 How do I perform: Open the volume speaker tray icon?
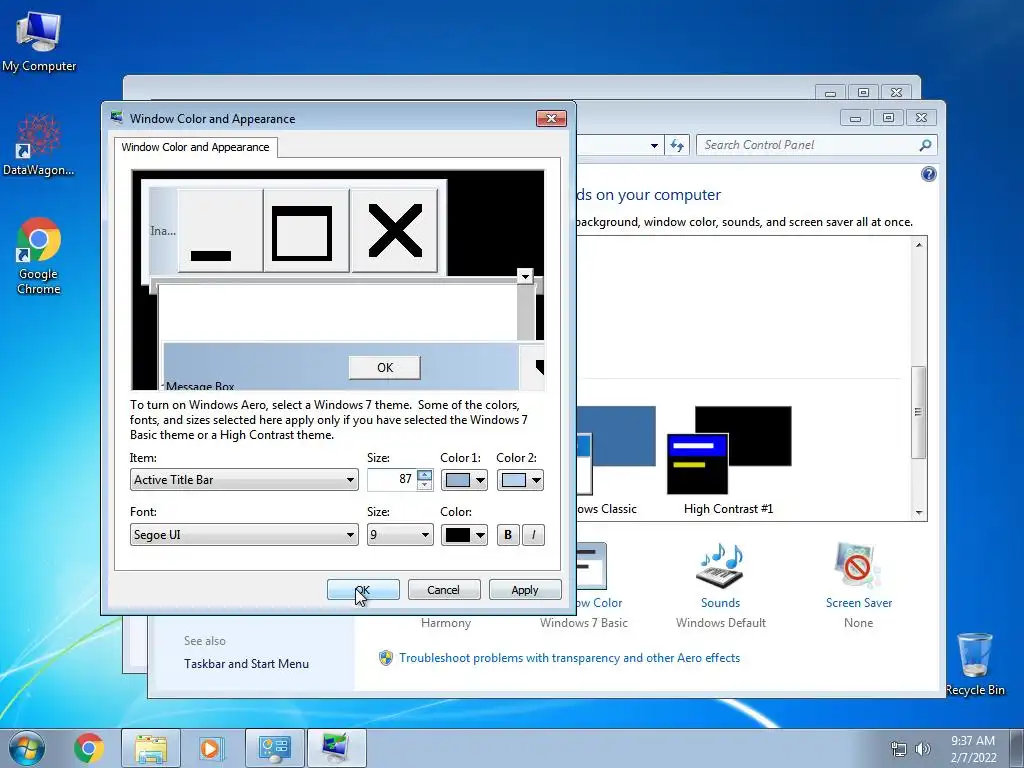pyautogui.click(x=922, y=749)
